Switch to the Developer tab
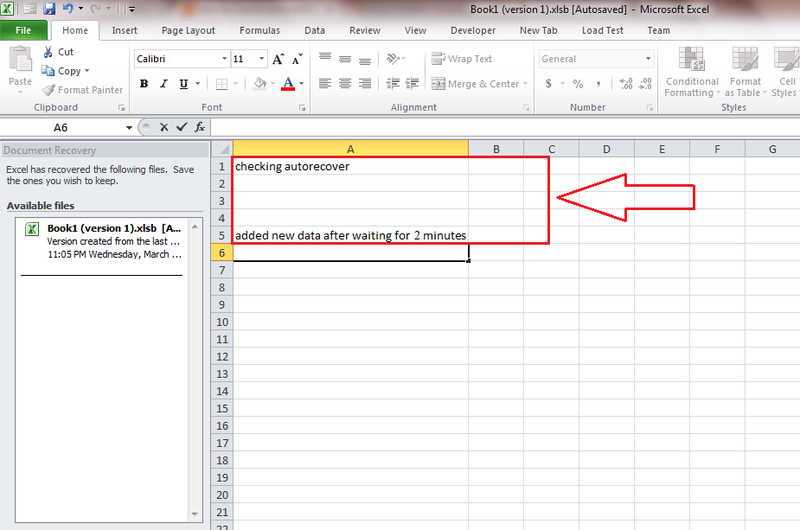Image resolution: width=800 pixels, height=530 pixels. coord(472,30)
